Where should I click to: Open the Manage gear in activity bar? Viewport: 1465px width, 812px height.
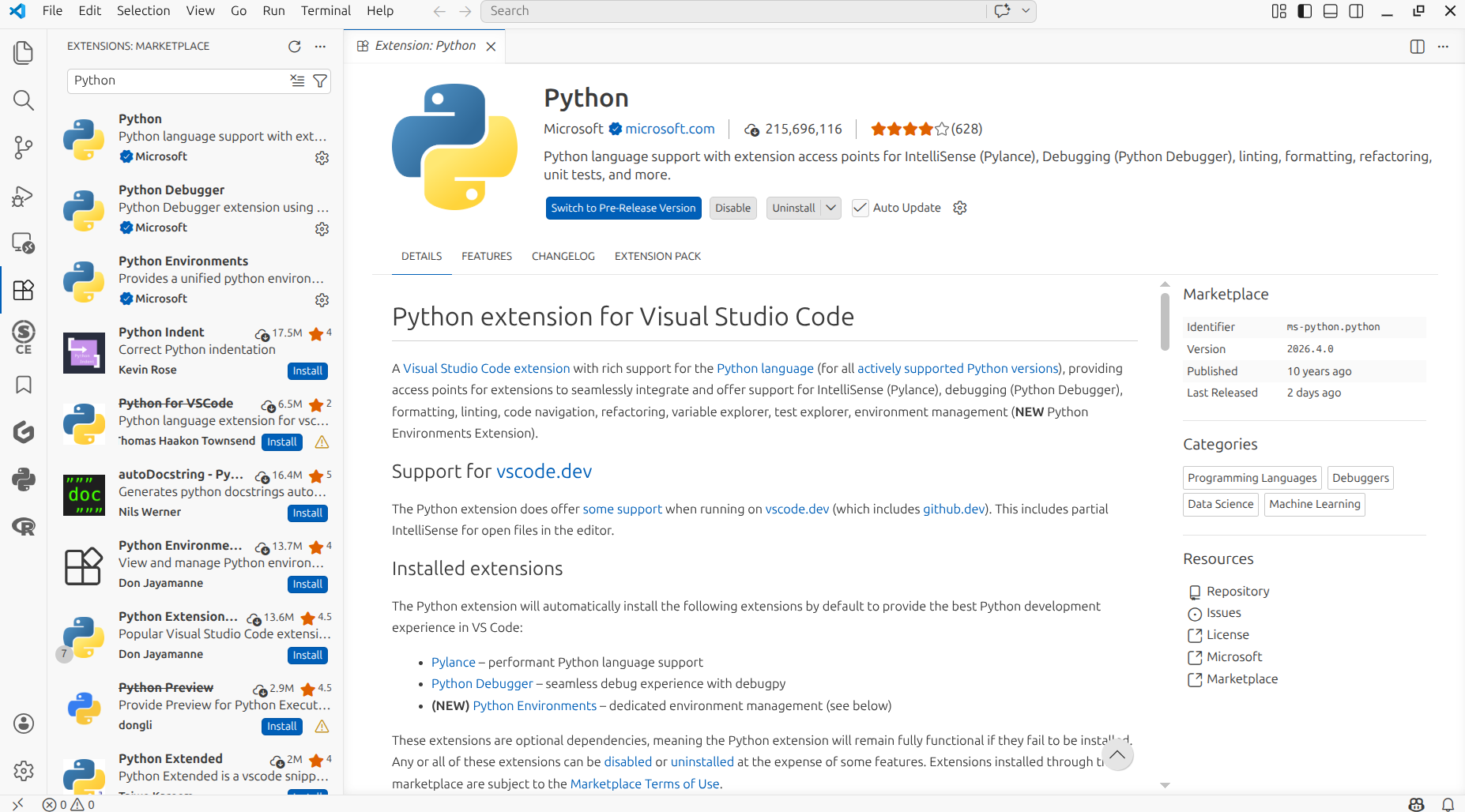24,770
